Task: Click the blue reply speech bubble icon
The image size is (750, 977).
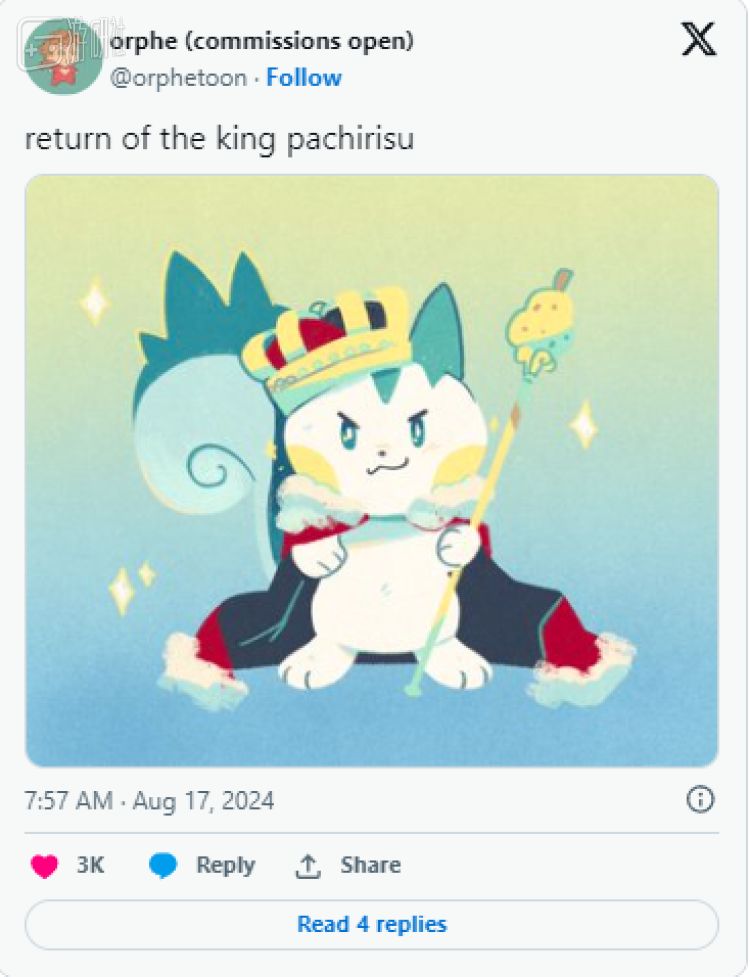Action: click(x=163, y=866)
